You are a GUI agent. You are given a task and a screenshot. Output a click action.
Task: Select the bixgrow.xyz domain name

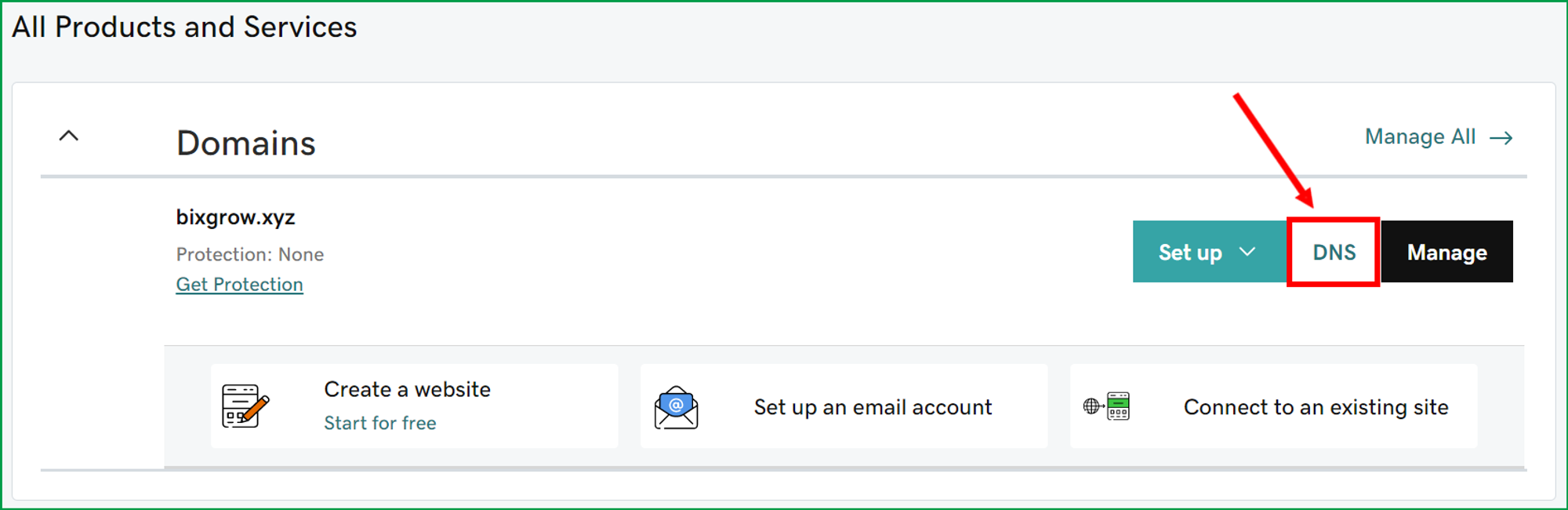point(235,217)
